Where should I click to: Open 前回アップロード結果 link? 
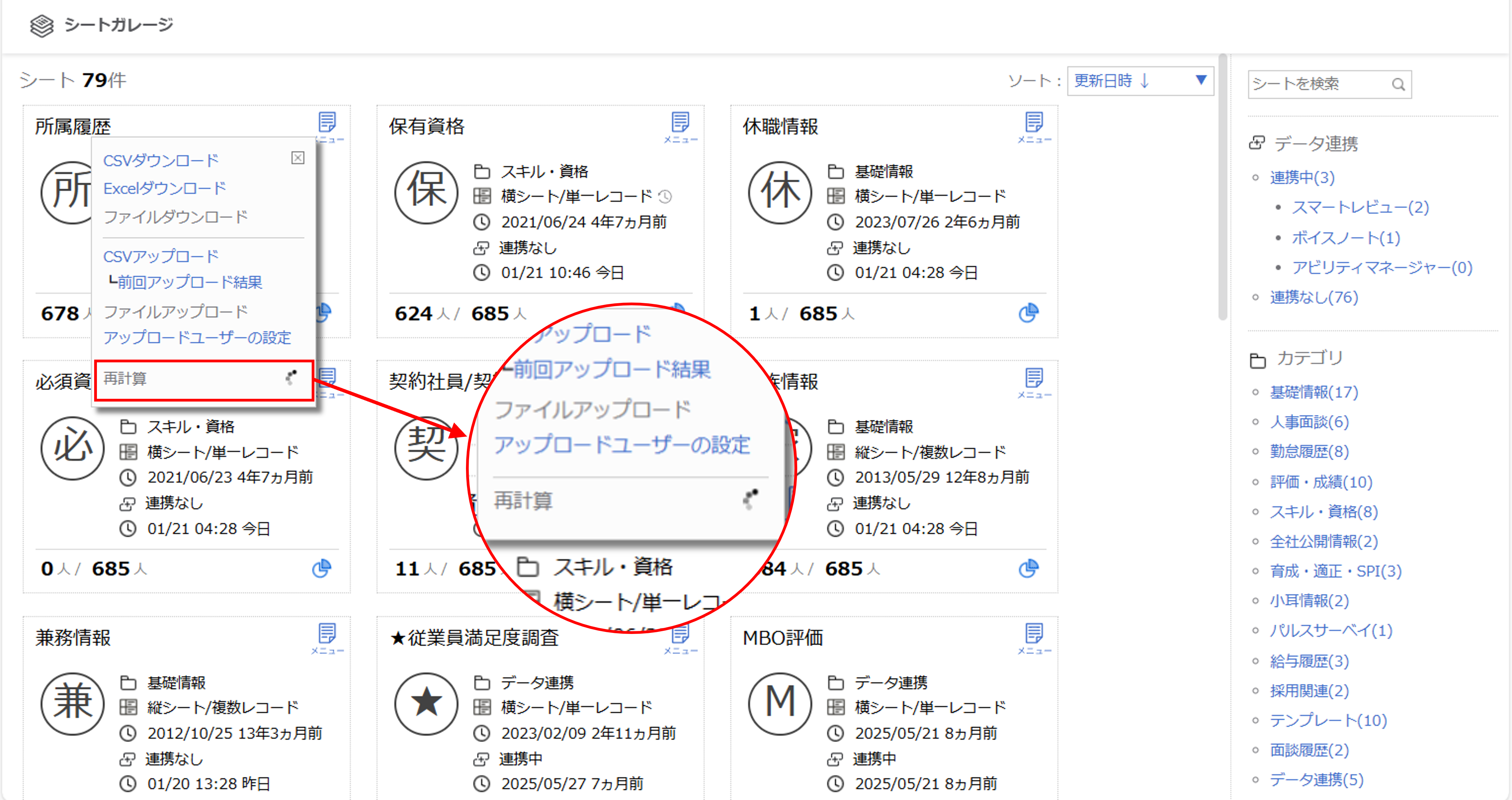tap(190, 283)
